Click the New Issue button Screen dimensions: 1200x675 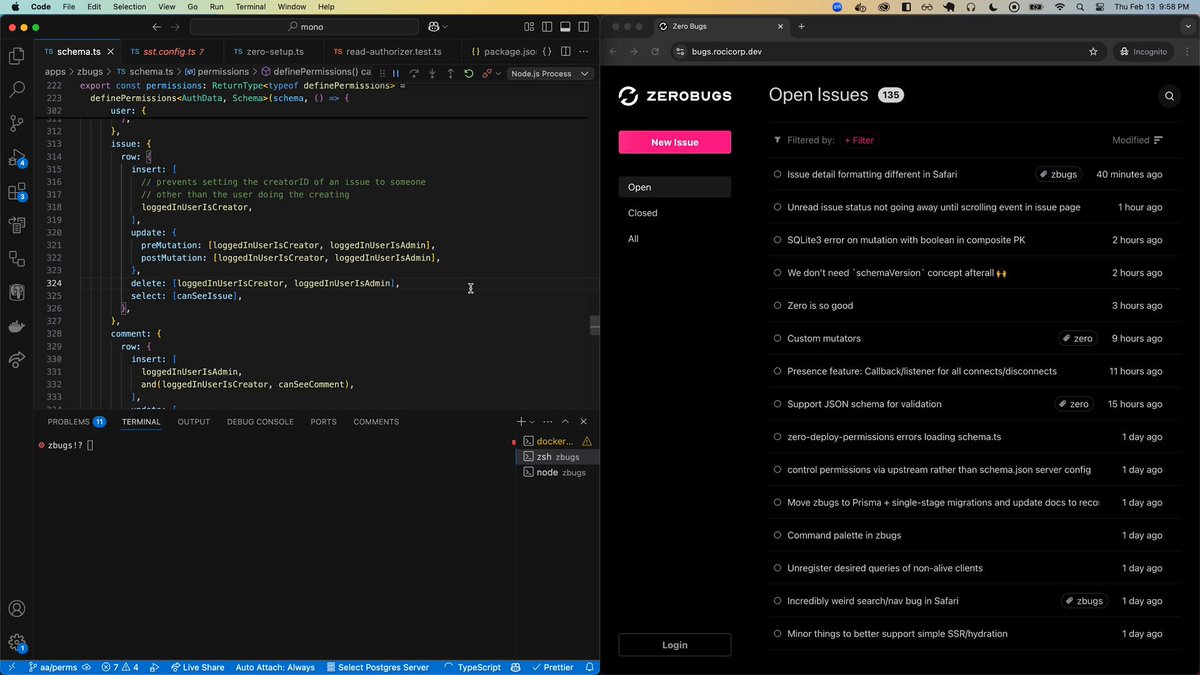674,142
